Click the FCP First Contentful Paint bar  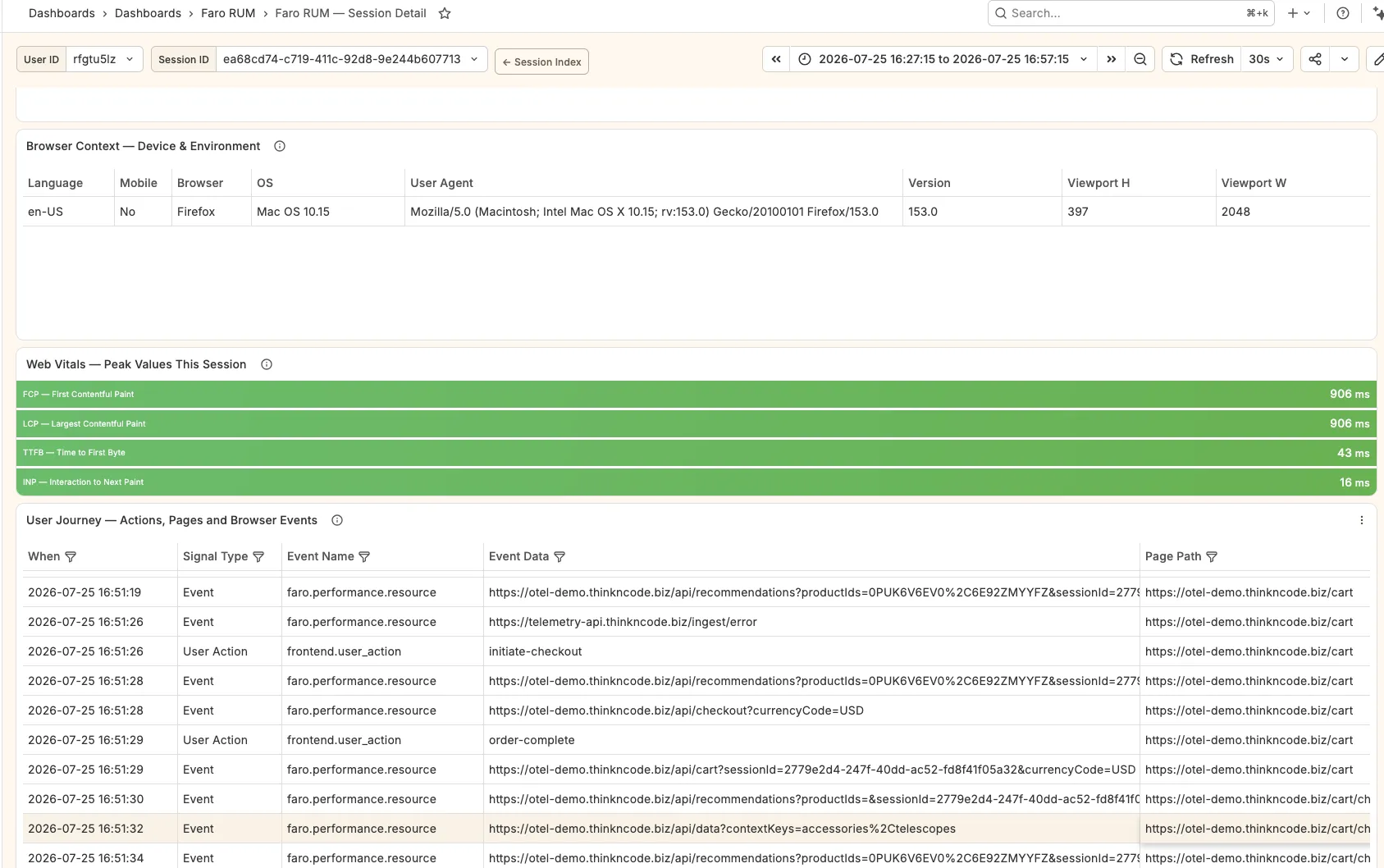(x=697, y=394)
